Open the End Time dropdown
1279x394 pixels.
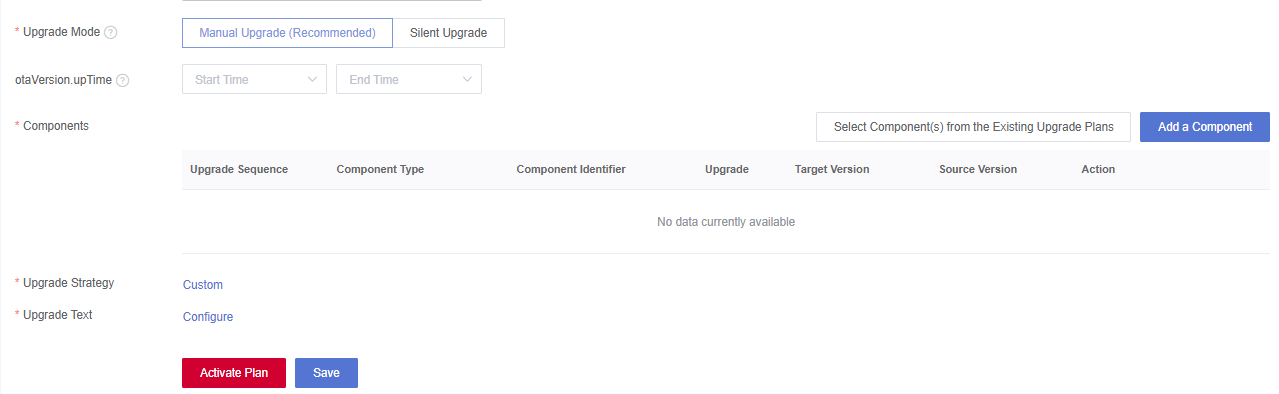[x=409, y=79]
